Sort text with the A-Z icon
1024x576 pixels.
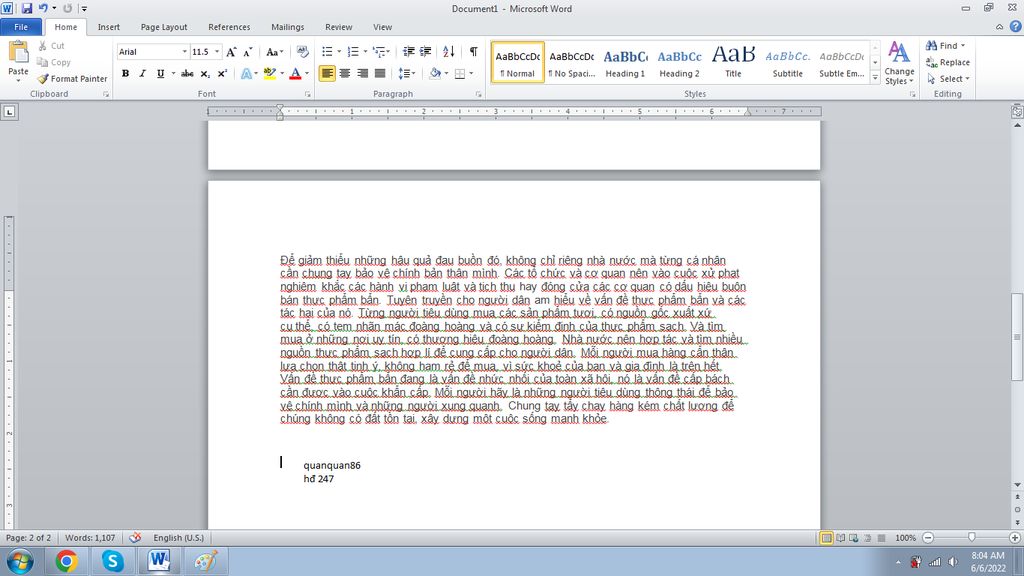449,52
